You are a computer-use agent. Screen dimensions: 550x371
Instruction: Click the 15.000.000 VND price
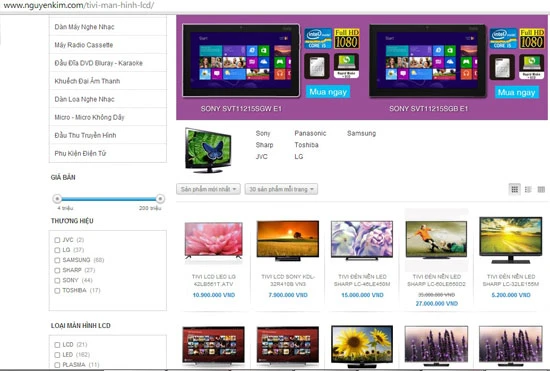362,295
